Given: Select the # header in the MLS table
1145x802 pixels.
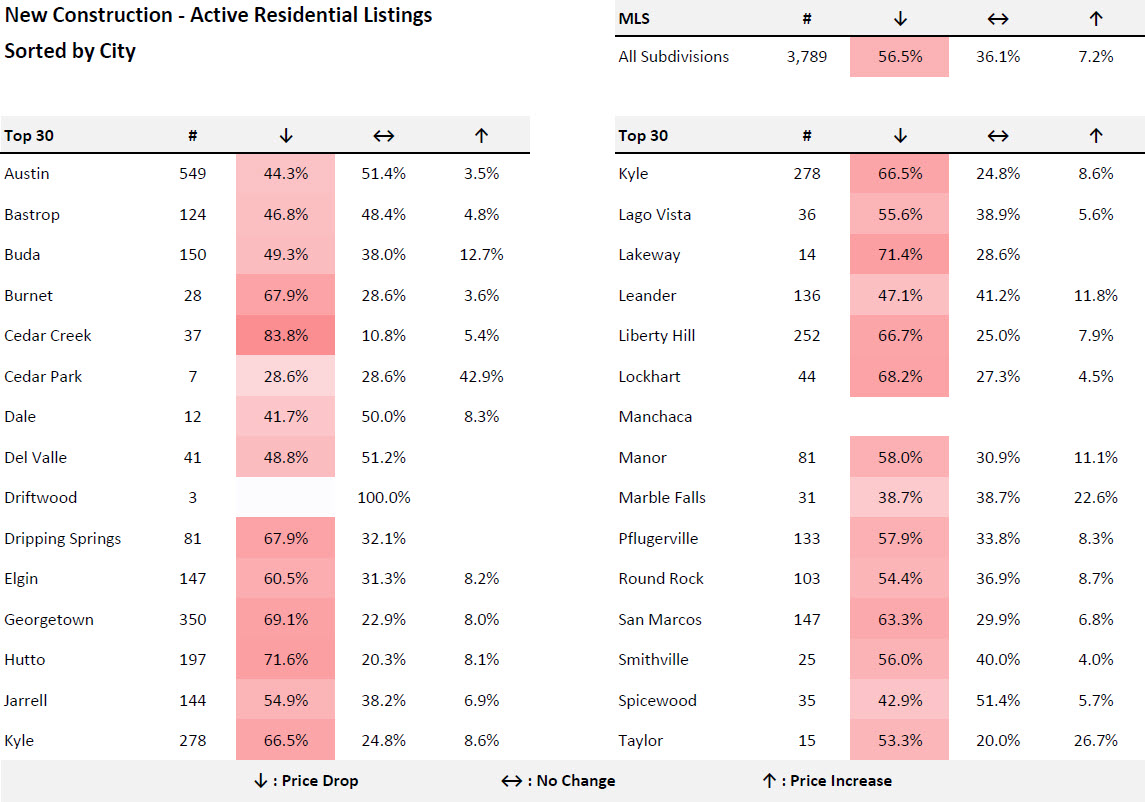Looking at the screenshot, I should [x=807, y=19].
